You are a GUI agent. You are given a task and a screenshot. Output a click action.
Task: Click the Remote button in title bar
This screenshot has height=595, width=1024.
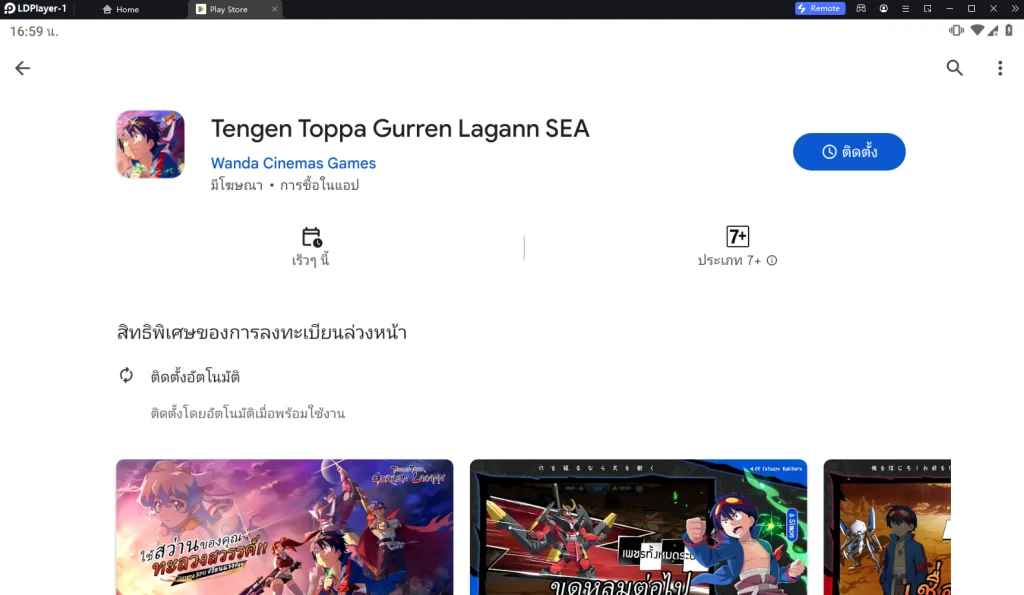820,8
